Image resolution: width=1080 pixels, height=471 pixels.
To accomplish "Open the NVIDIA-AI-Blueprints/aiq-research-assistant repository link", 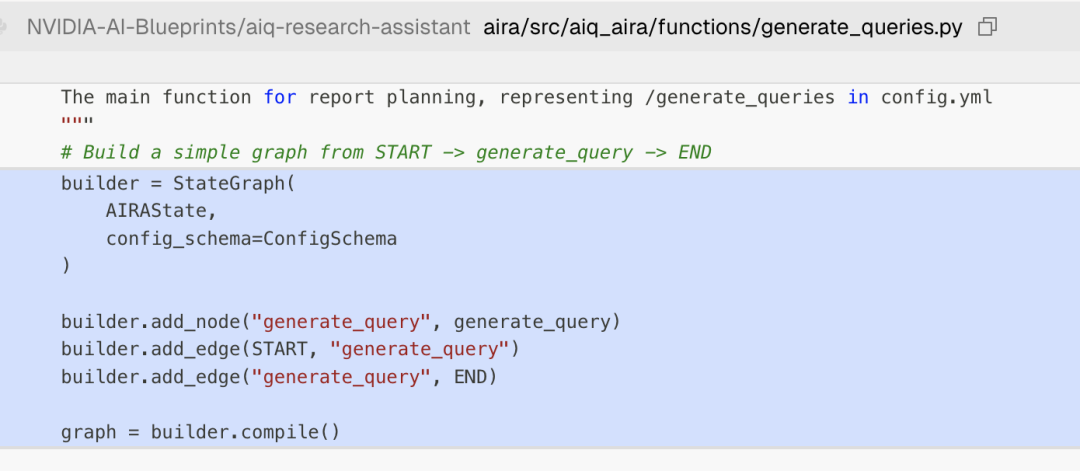I will click(248, 27).
